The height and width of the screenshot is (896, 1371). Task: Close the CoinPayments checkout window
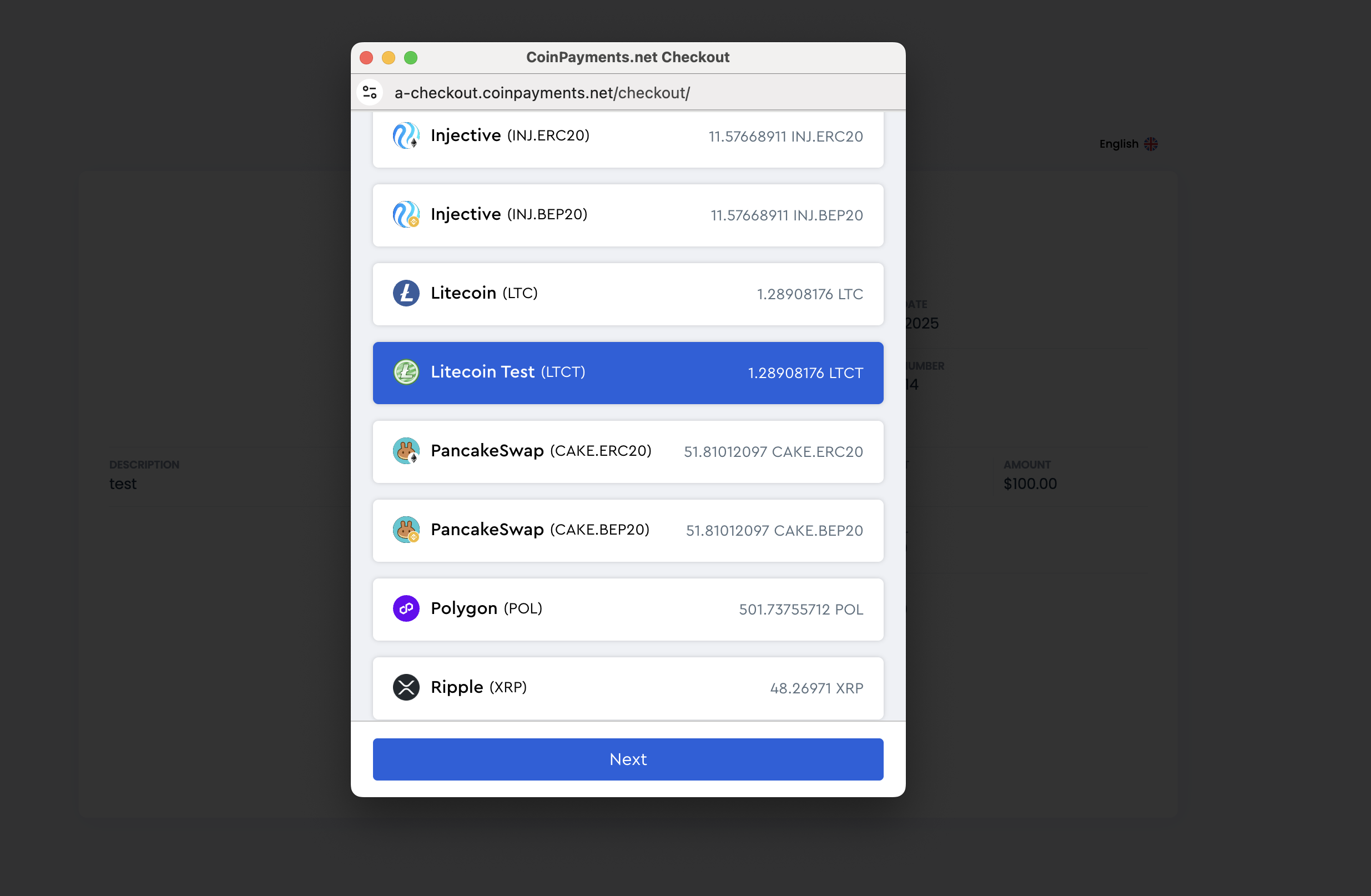(366, 58)
